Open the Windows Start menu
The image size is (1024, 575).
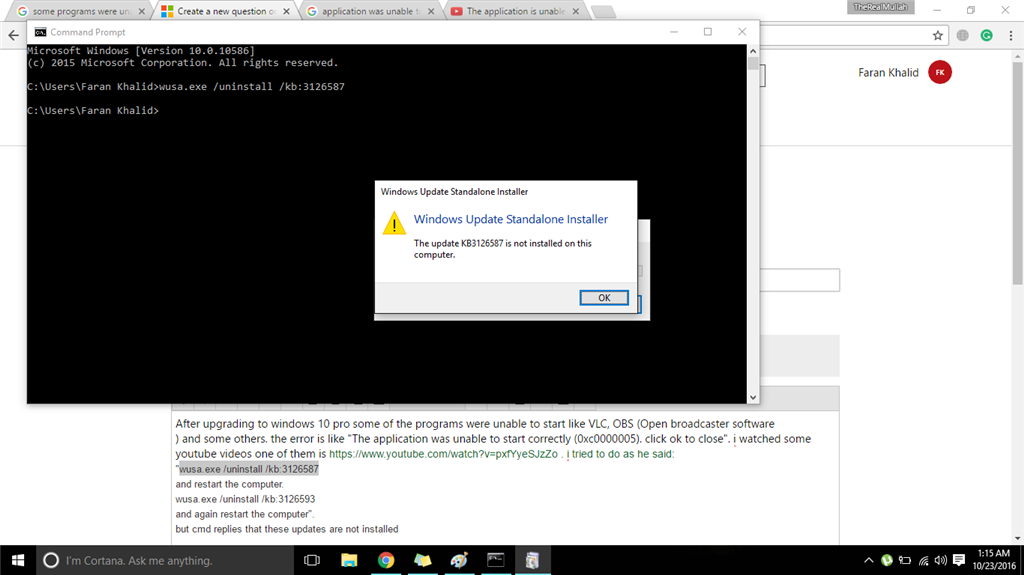(x=18, y=561)
